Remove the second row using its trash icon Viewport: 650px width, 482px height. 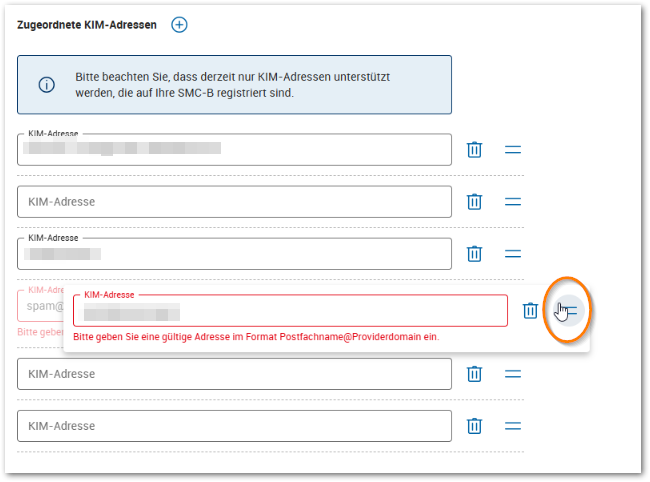pos(475,202)
